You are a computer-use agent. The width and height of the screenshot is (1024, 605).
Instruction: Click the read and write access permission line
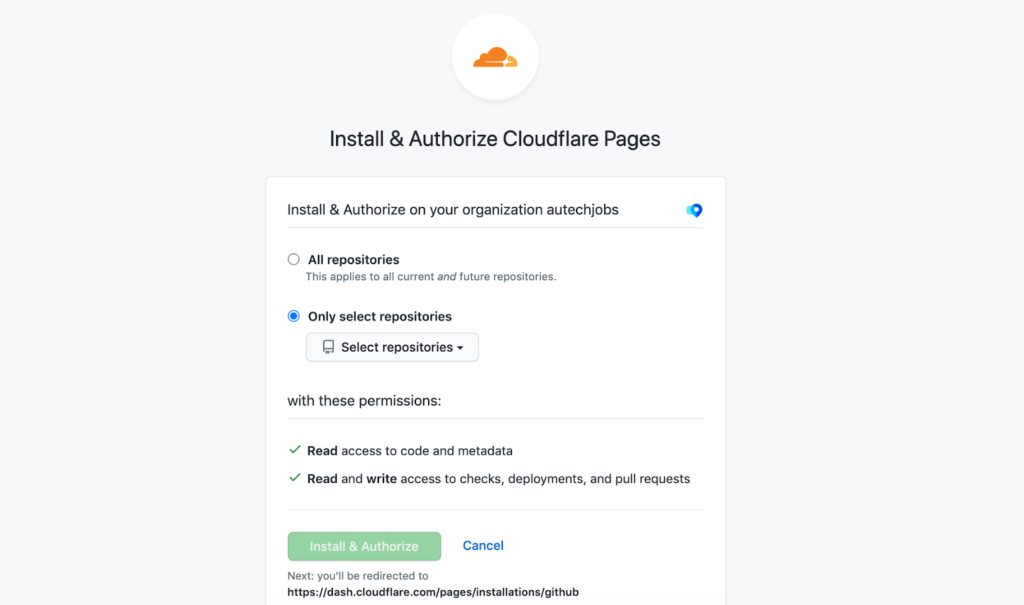point(498,479)
